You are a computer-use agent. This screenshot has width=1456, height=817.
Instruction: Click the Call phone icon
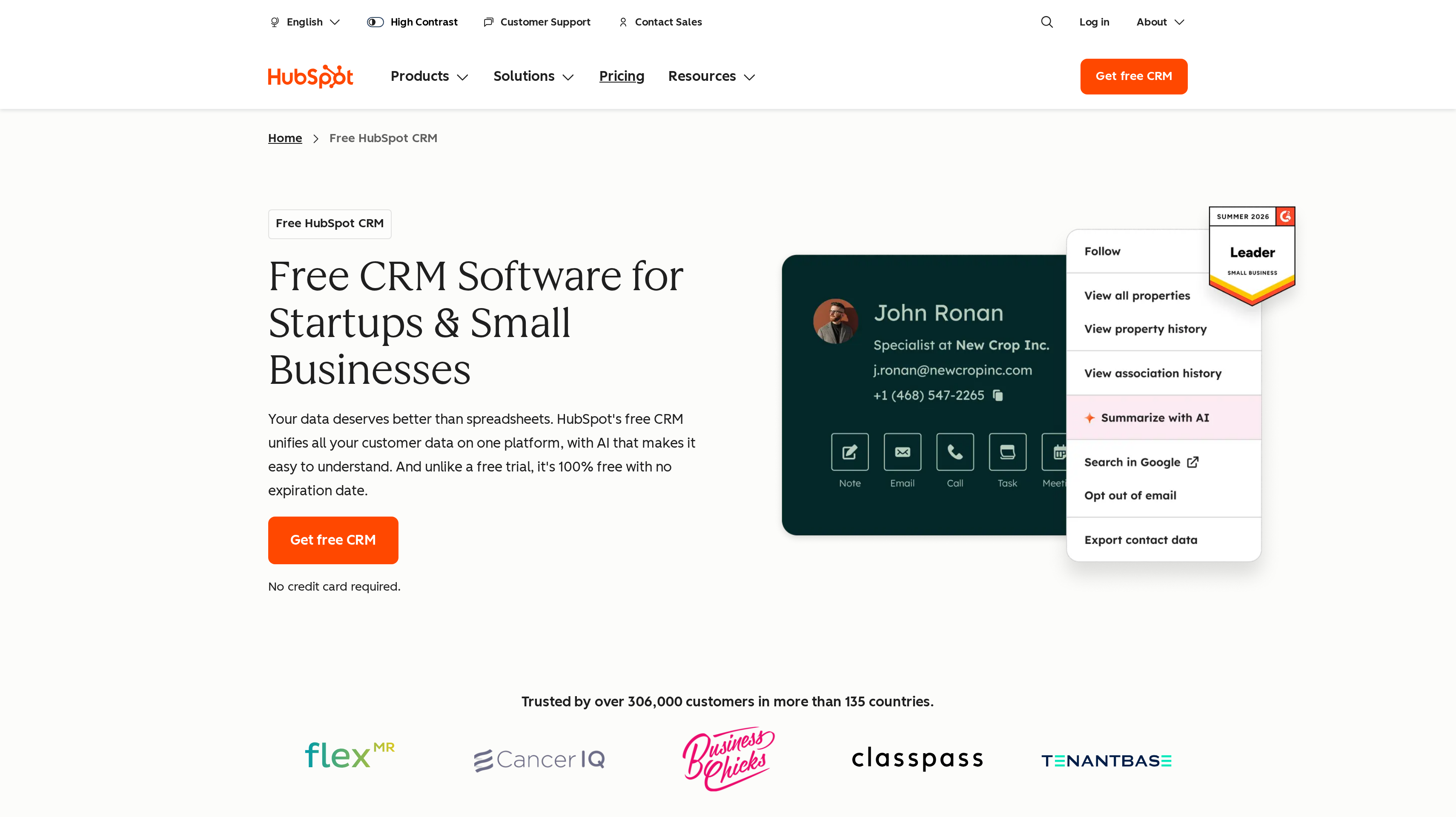(954, 451)
